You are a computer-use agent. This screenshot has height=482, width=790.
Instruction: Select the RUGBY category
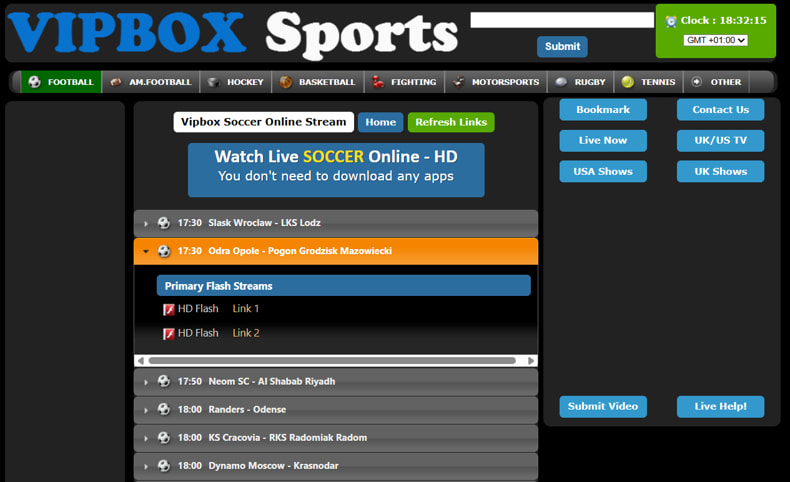pyautogui.click(x=580, y=82)
